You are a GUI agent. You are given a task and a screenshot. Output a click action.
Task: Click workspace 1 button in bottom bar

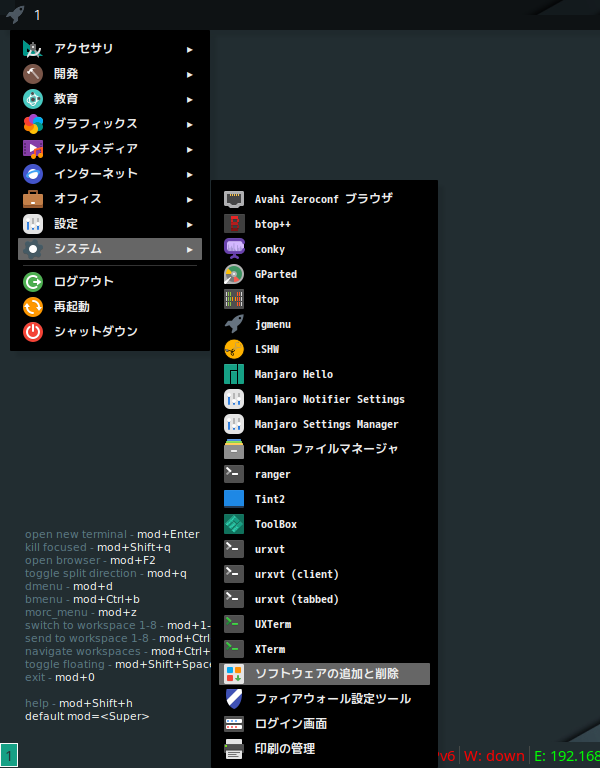pos(9,755)
